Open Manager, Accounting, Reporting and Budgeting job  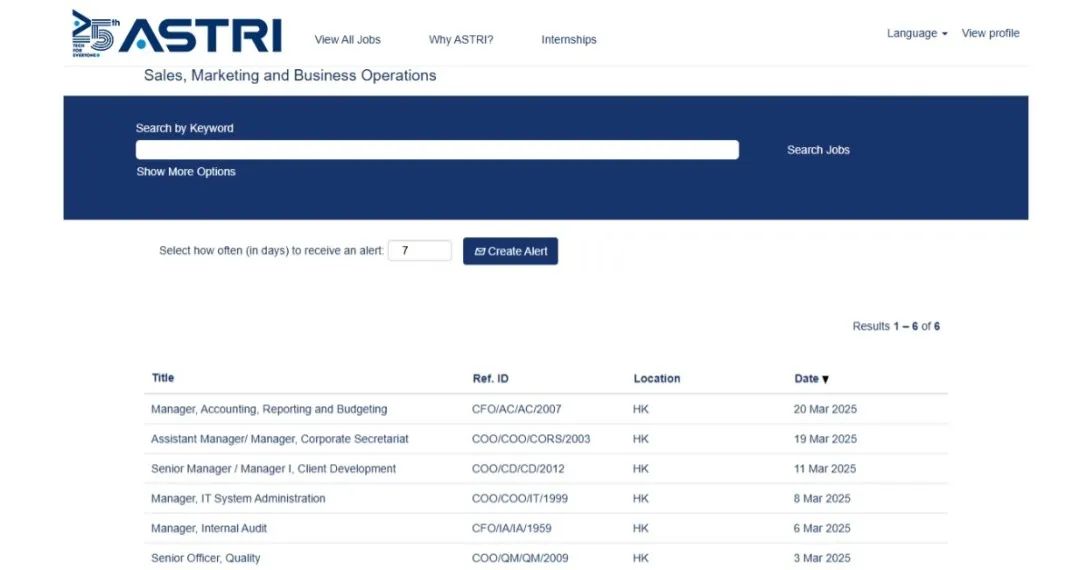pos(269,409)
